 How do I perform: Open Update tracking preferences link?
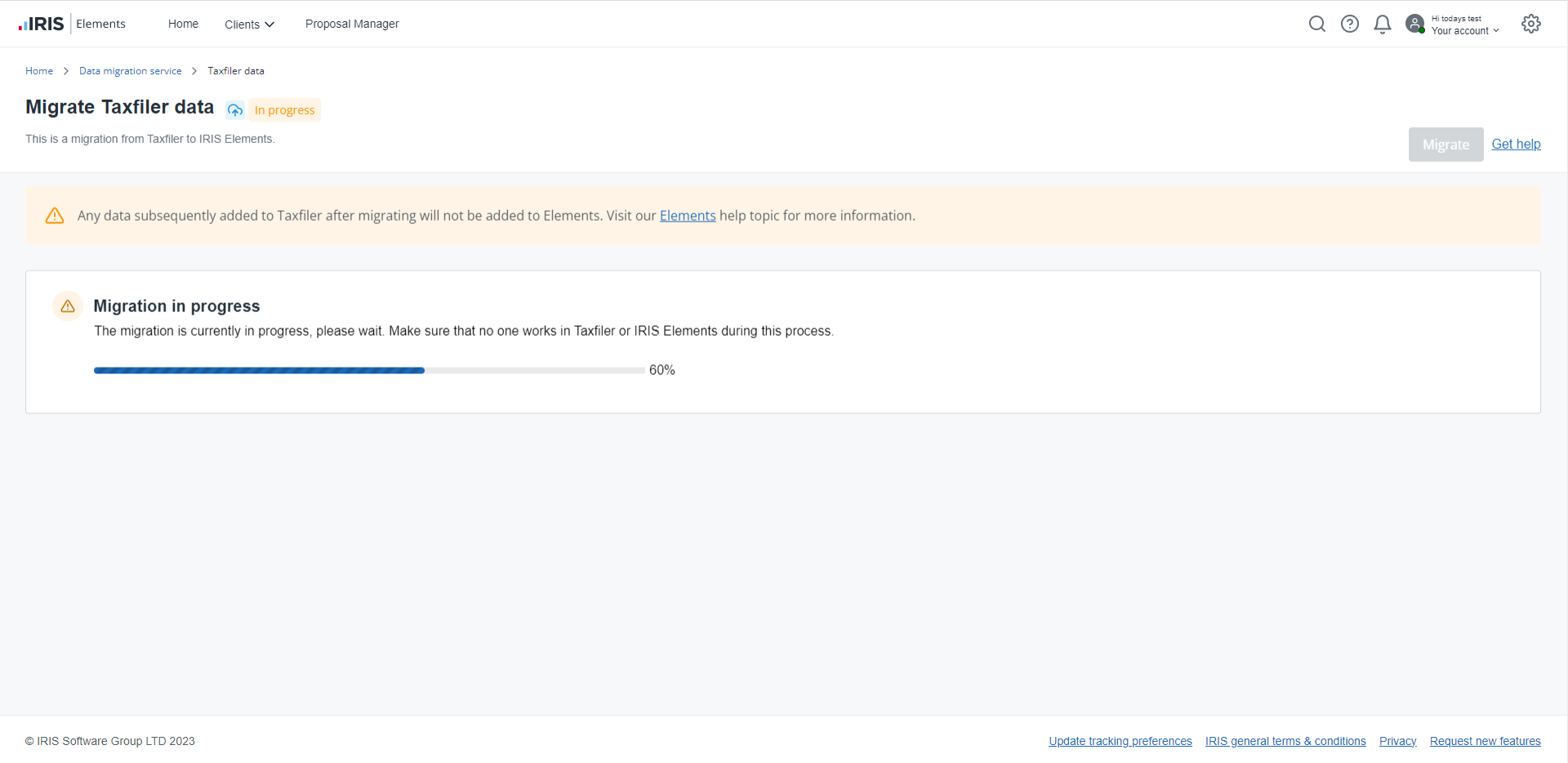(x=1120, y=741)
